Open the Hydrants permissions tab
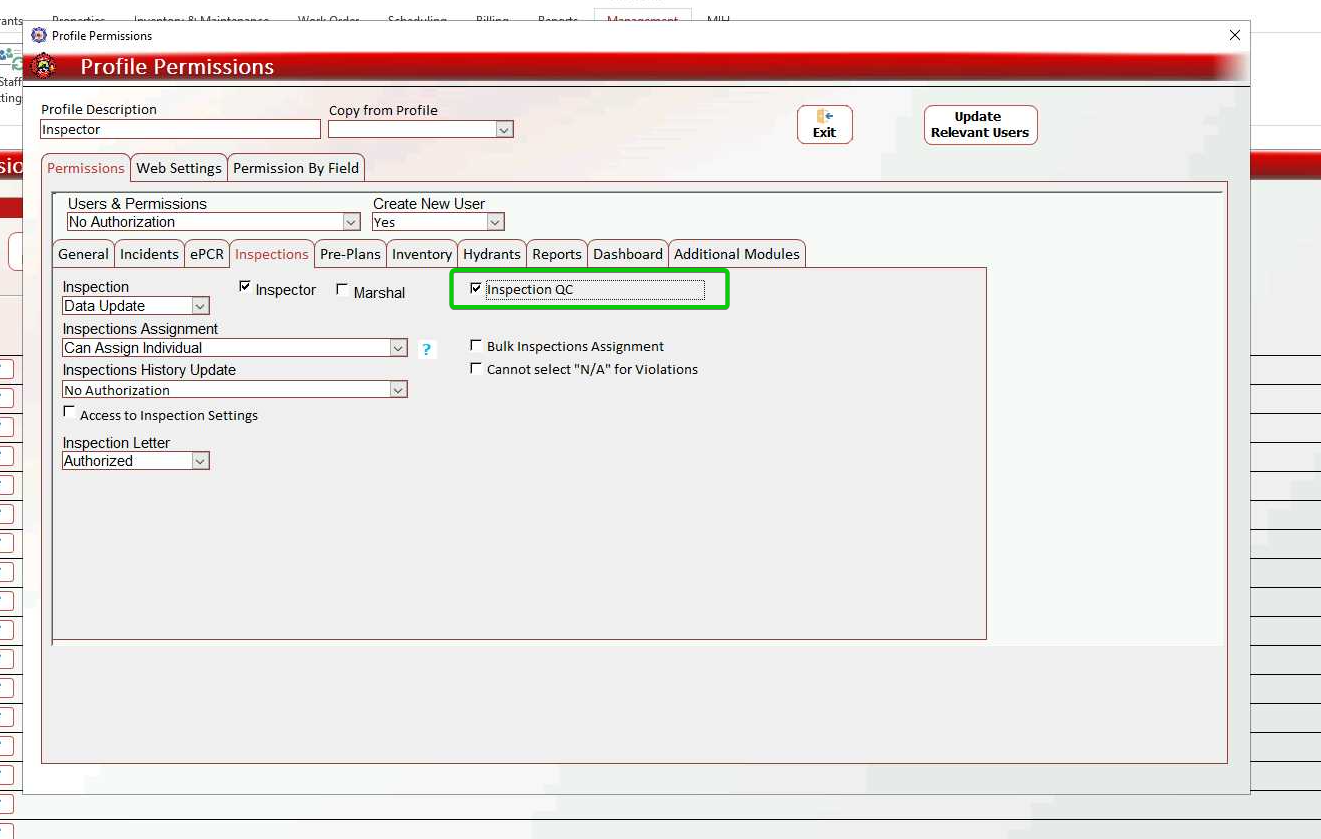1321x839 pixels. click(491, 254)
